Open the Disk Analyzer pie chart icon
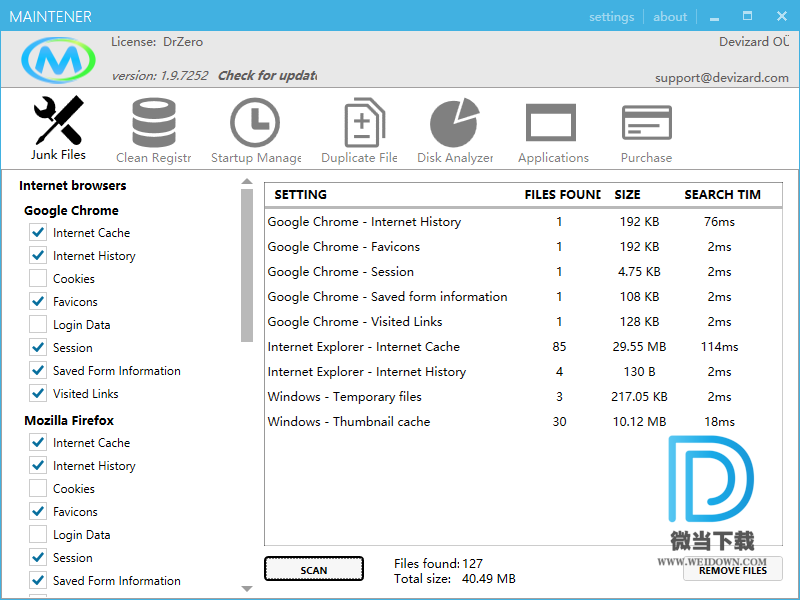This screenshot has width=800, height=600. 455,122
